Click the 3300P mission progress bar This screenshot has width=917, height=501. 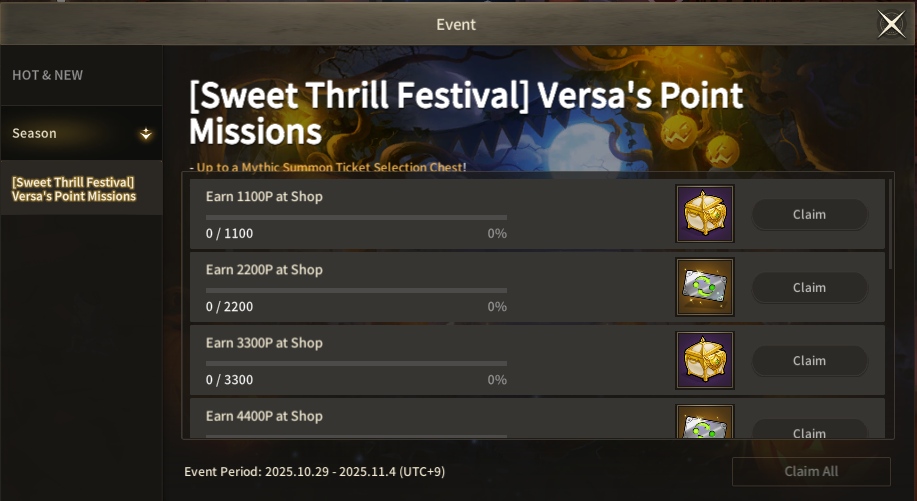tap(356, 363)
